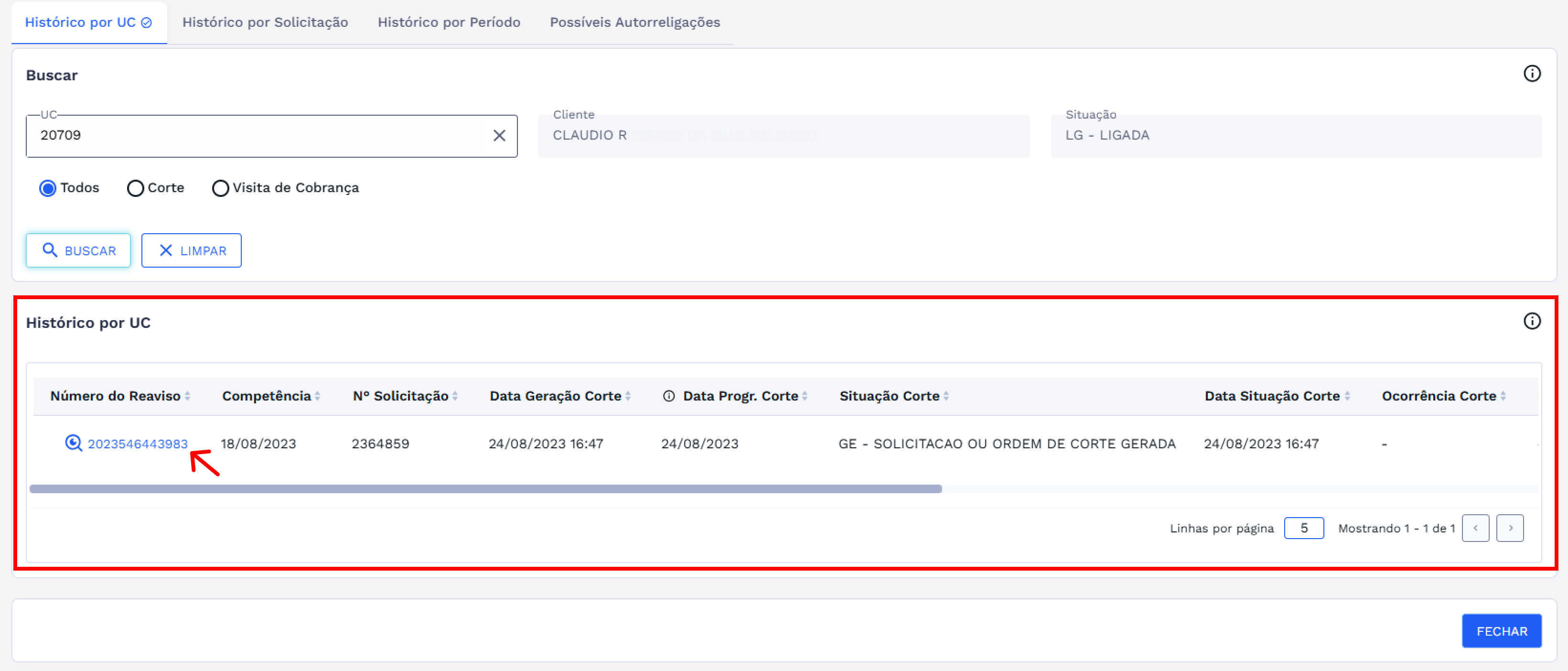The image size is (1568, 671).
Task: Switch to Histórico por Solicitação tab
Action: click(265, 22)
